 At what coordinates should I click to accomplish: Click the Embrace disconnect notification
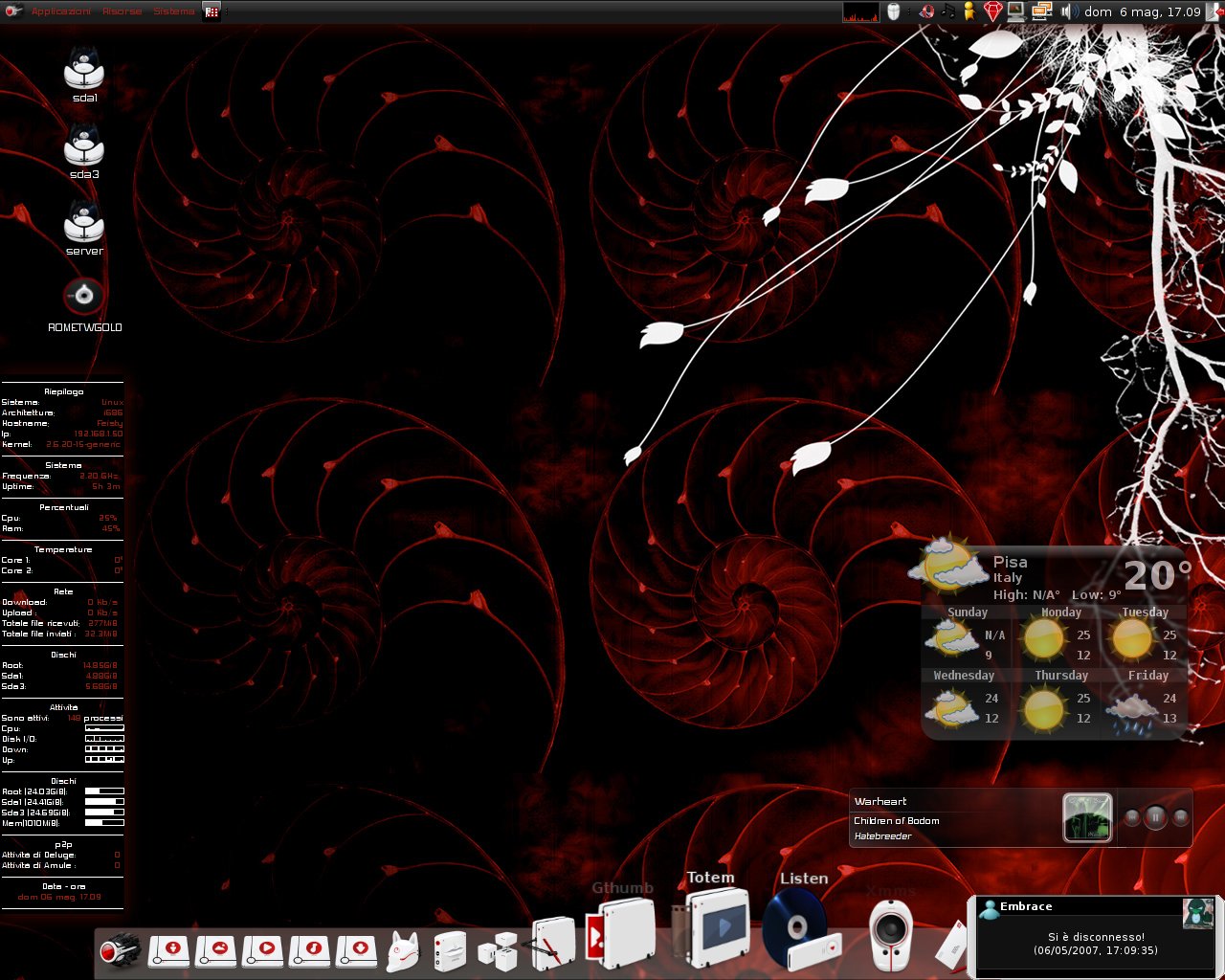point(1095,936)
